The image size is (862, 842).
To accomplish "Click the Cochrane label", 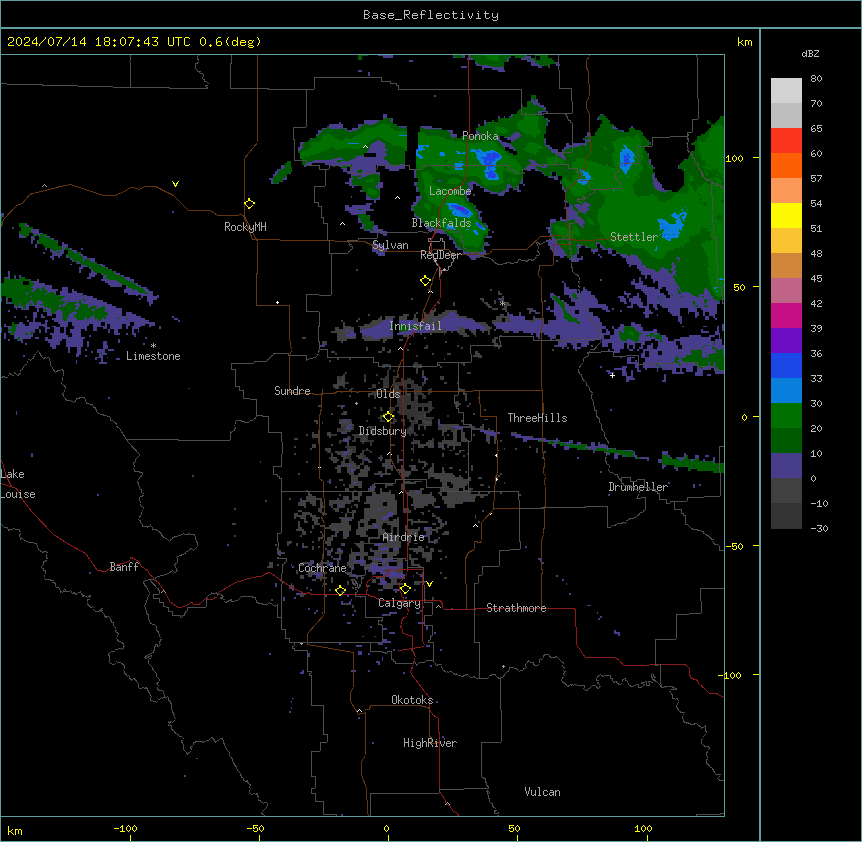I will (x=323, y=568).
